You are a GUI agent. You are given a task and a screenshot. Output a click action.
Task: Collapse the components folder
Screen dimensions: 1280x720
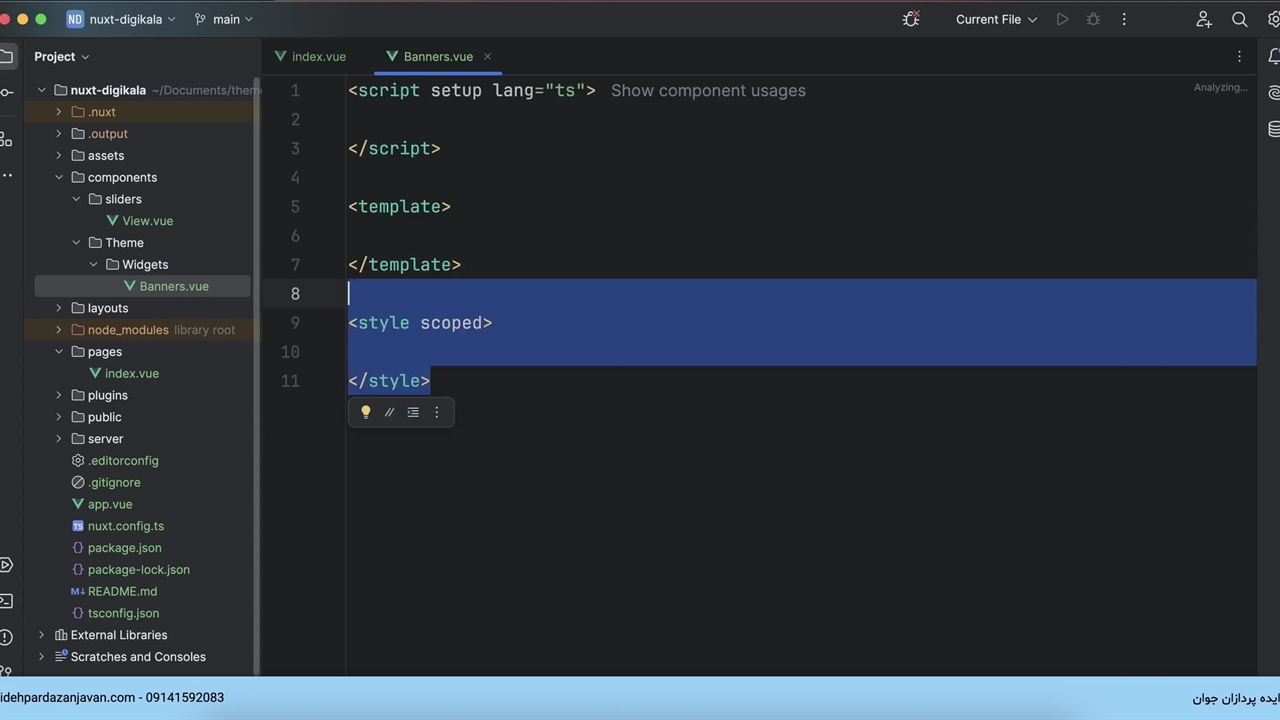(58, 177)
